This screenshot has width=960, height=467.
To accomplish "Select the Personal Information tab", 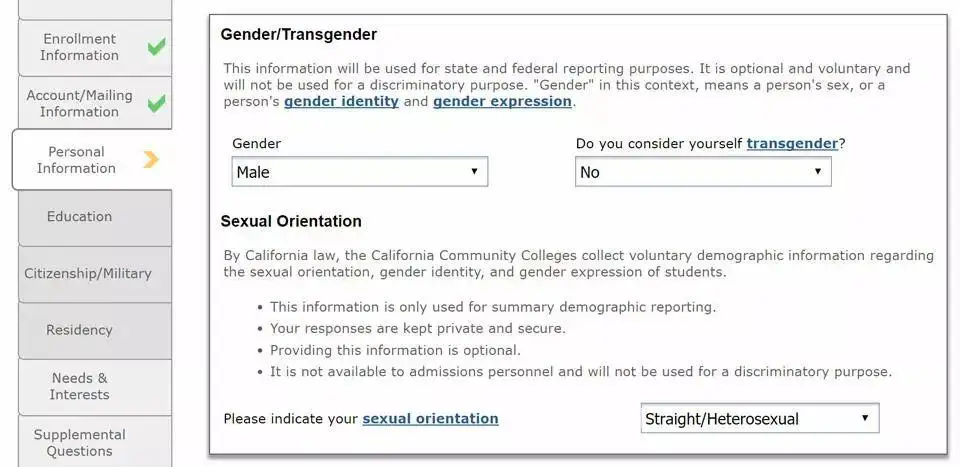I will pos(76,160).
